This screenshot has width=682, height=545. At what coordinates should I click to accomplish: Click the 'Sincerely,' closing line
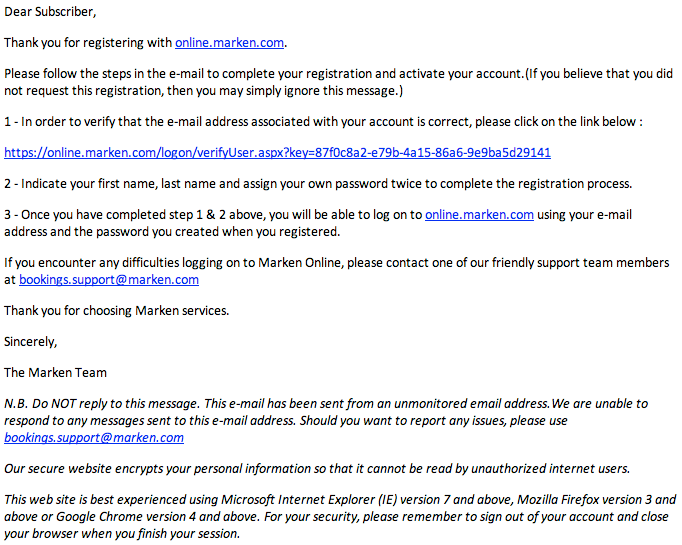tap(31, 341)
